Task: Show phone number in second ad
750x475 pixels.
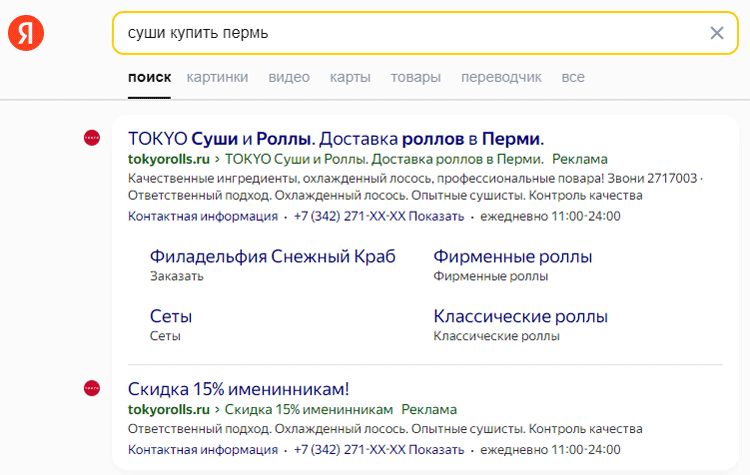Action: tap(379, 450)
